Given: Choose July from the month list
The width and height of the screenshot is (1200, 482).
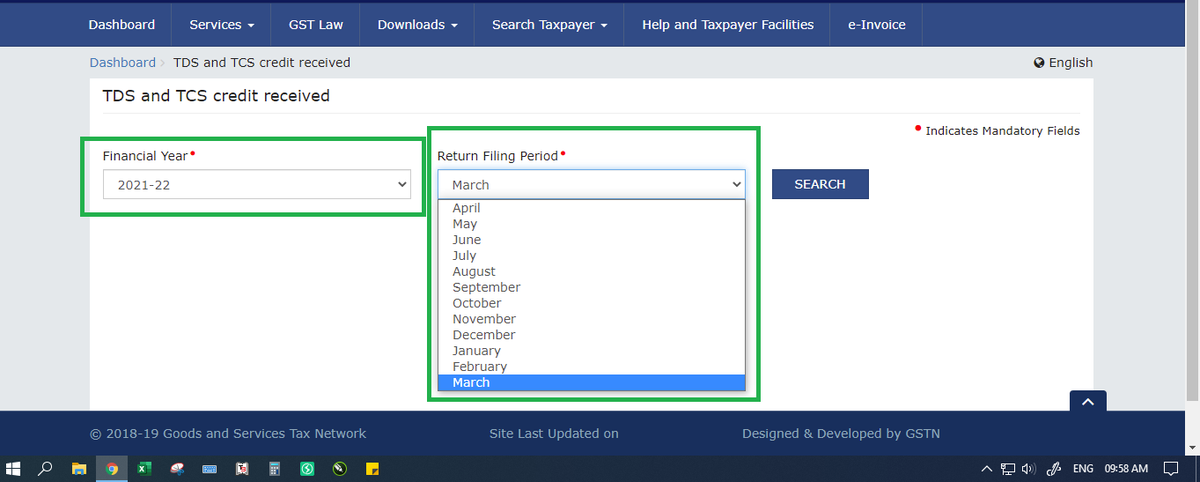Looking at the screenshot, I should 592,256.
